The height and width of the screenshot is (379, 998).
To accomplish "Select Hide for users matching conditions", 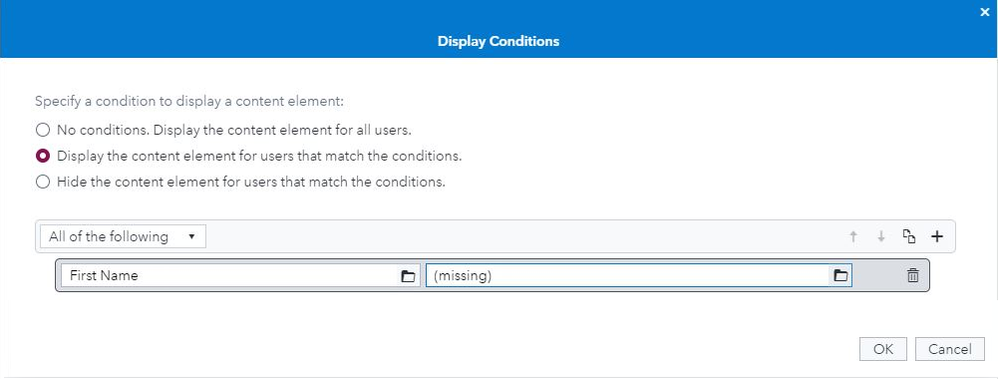I will (x=43, y=182).
